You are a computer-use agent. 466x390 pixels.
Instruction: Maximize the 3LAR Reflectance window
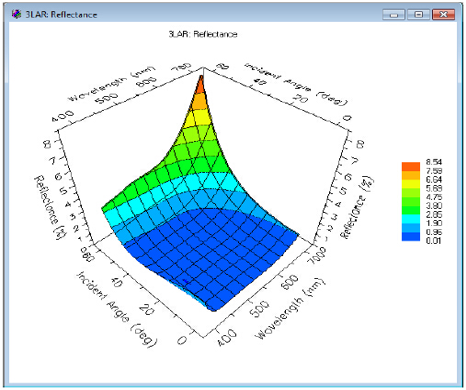pyautogui.click(x=418, y=15)
